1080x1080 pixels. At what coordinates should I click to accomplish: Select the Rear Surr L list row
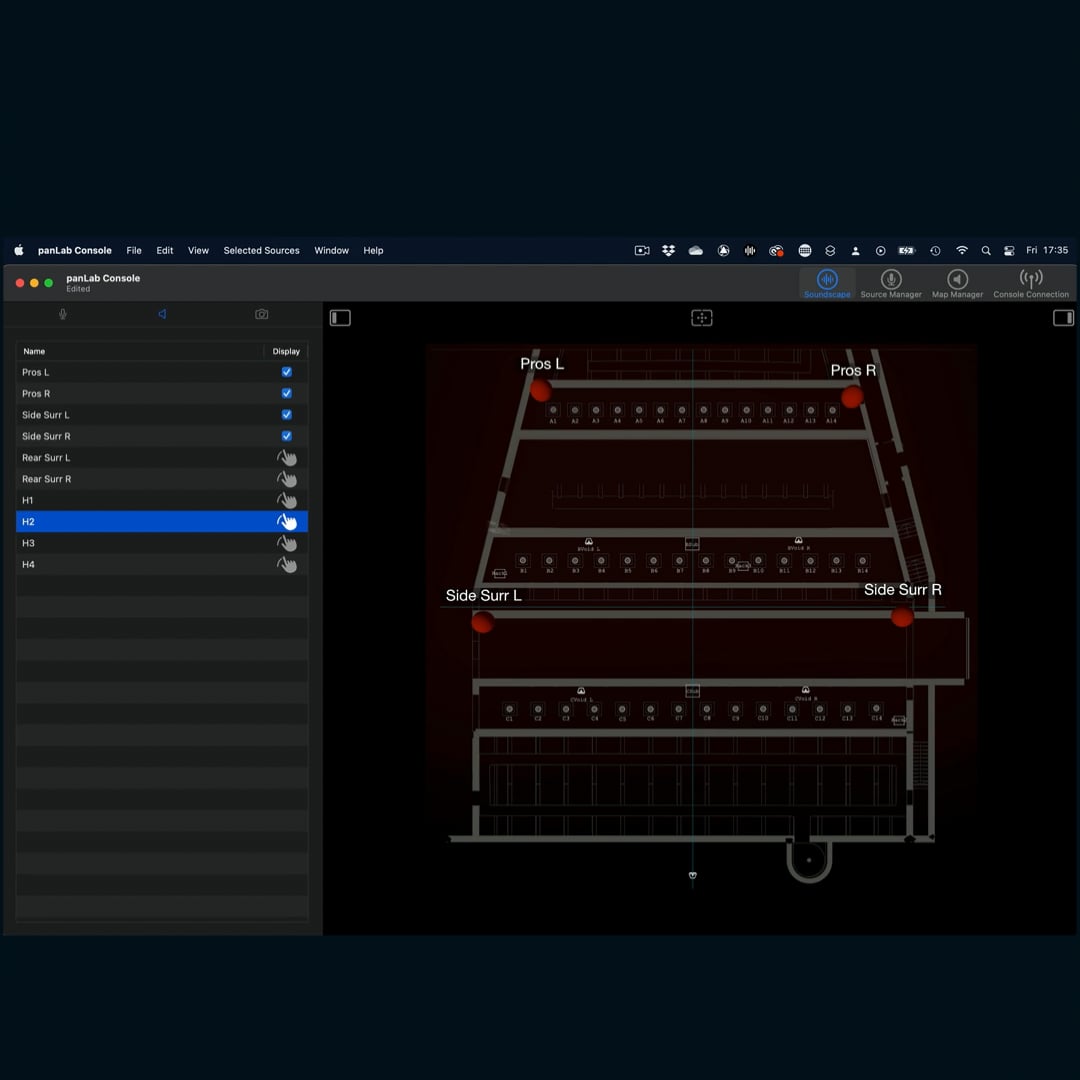coord(162,457)
